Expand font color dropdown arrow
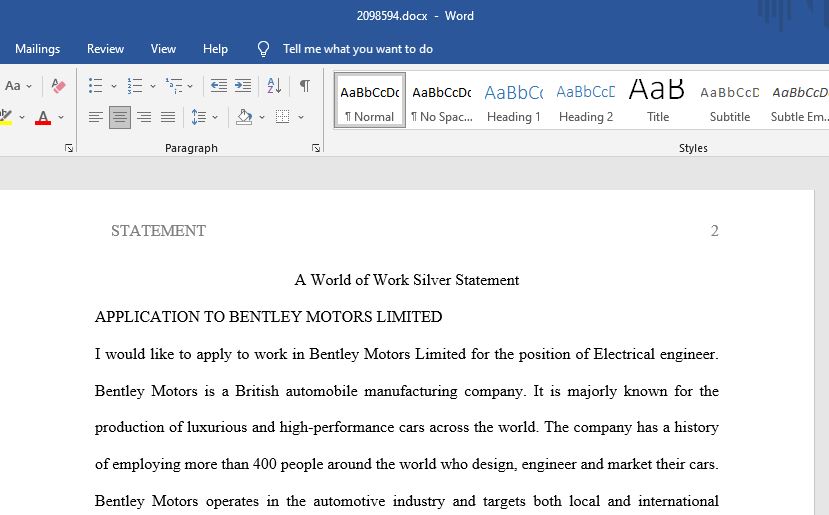Viewport: 829px width, 515px height. [x=61, y=117]
